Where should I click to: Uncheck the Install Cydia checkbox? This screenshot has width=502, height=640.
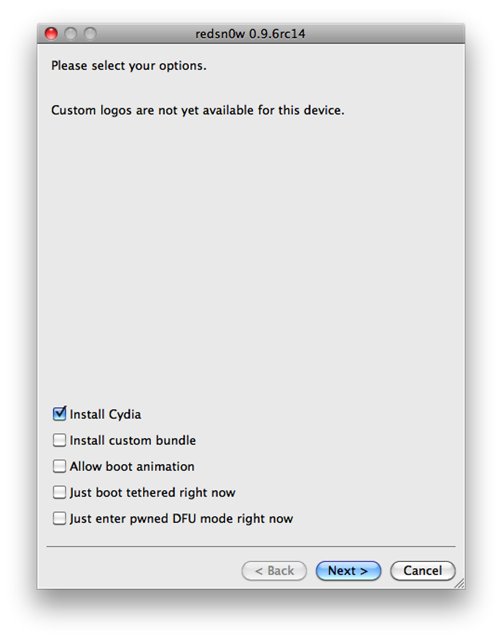coord(59,414)
